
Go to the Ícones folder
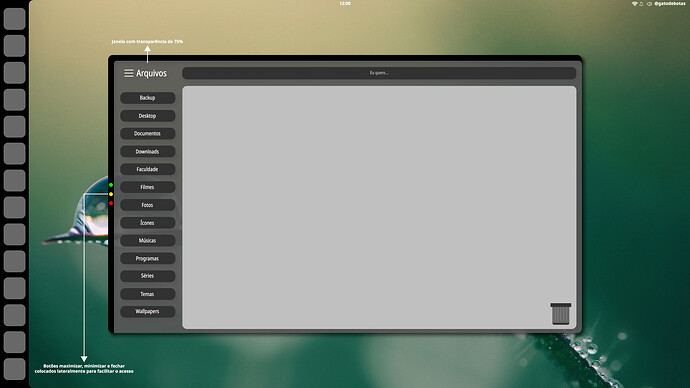click(147, 223)
